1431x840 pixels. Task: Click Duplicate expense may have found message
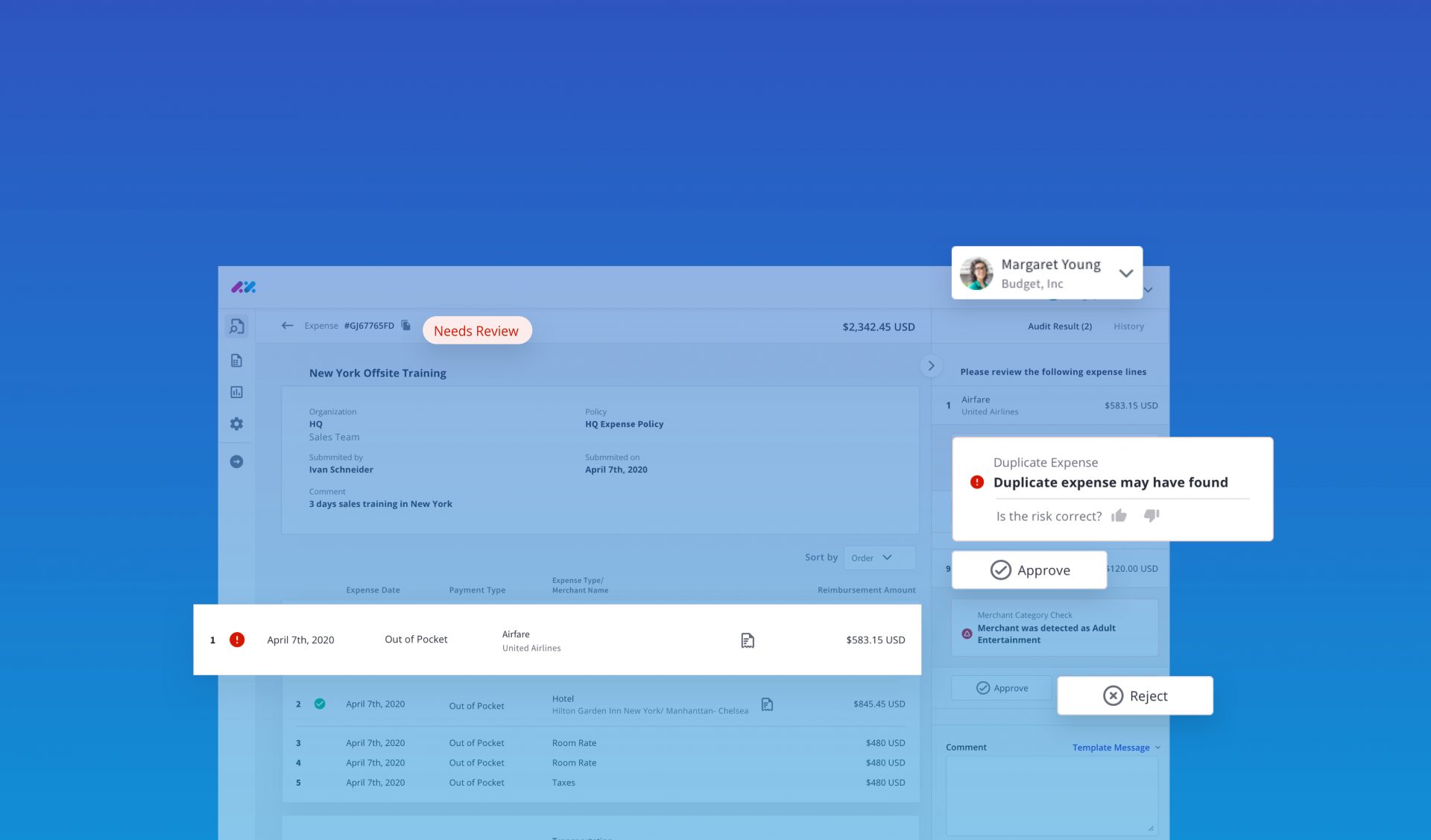[x=1111, y=482]
